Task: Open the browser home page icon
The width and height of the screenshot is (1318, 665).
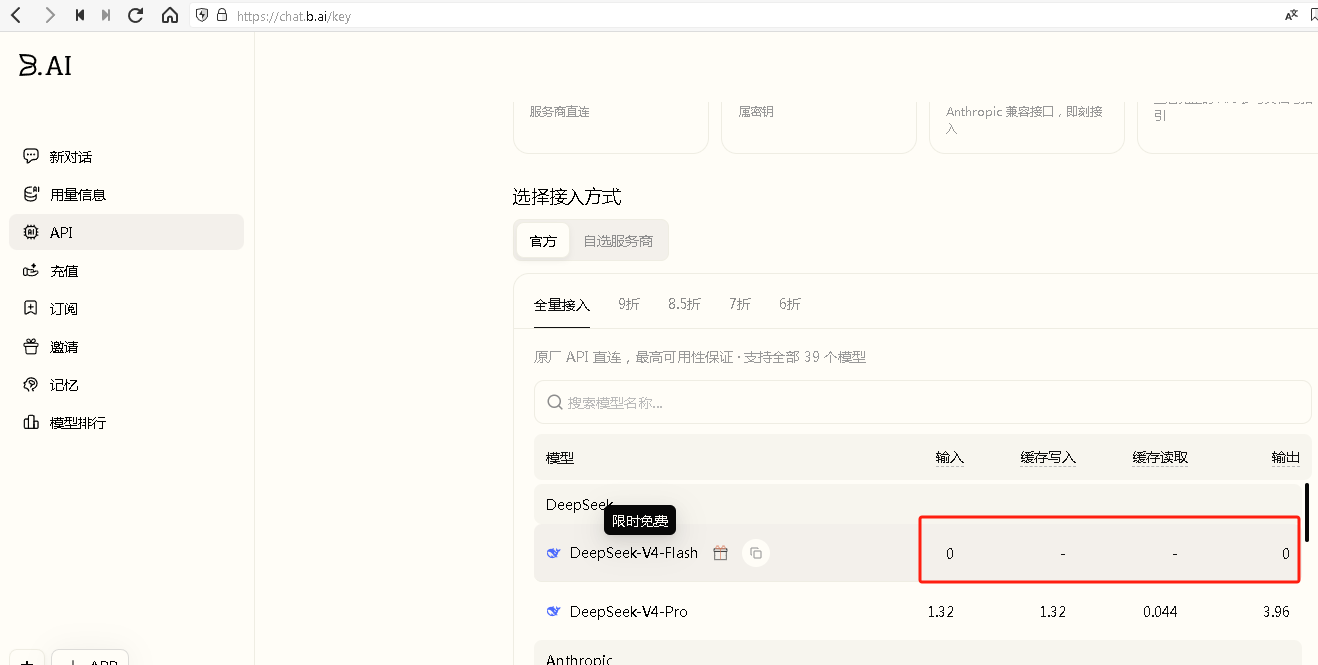Action: (170, 15)
